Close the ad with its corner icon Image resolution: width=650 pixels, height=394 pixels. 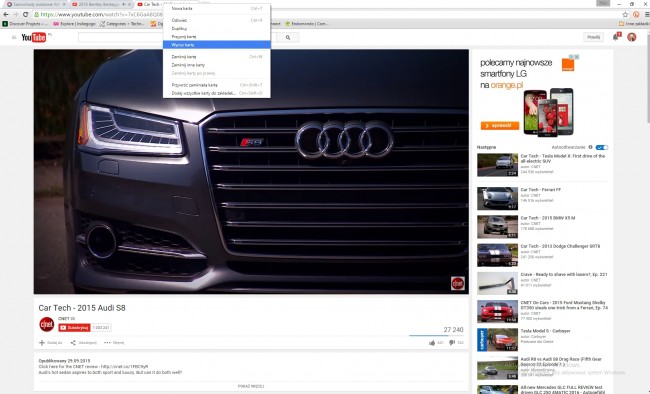576,56
